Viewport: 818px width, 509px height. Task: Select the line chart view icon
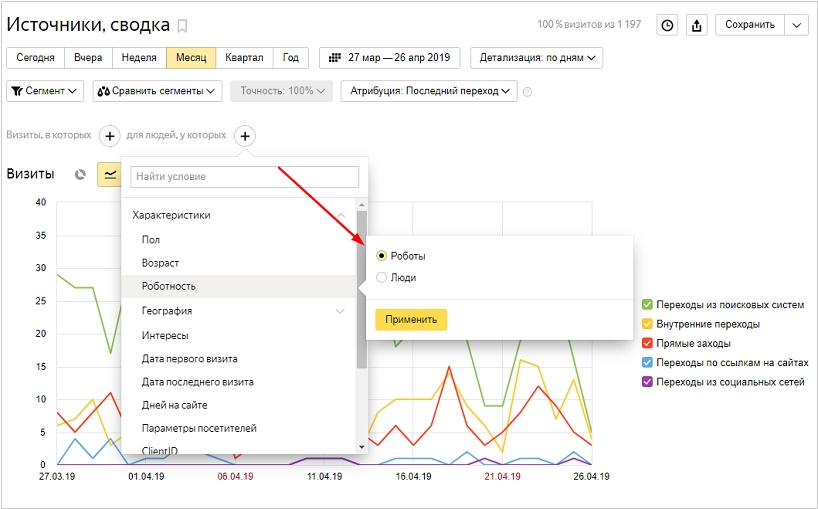click(x=110, y=174)
